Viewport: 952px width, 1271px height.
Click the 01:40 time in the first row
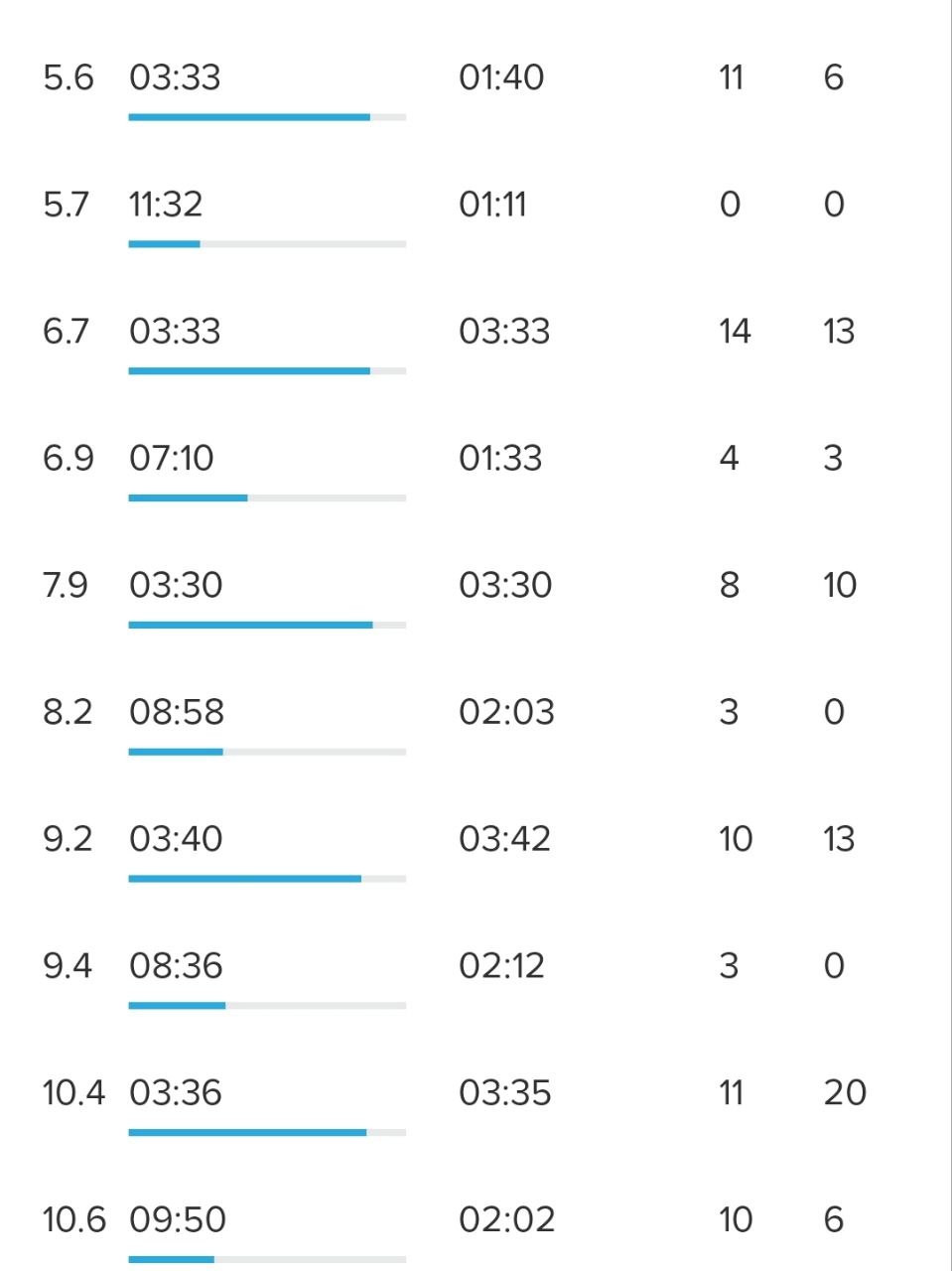[x=501, y=77]
